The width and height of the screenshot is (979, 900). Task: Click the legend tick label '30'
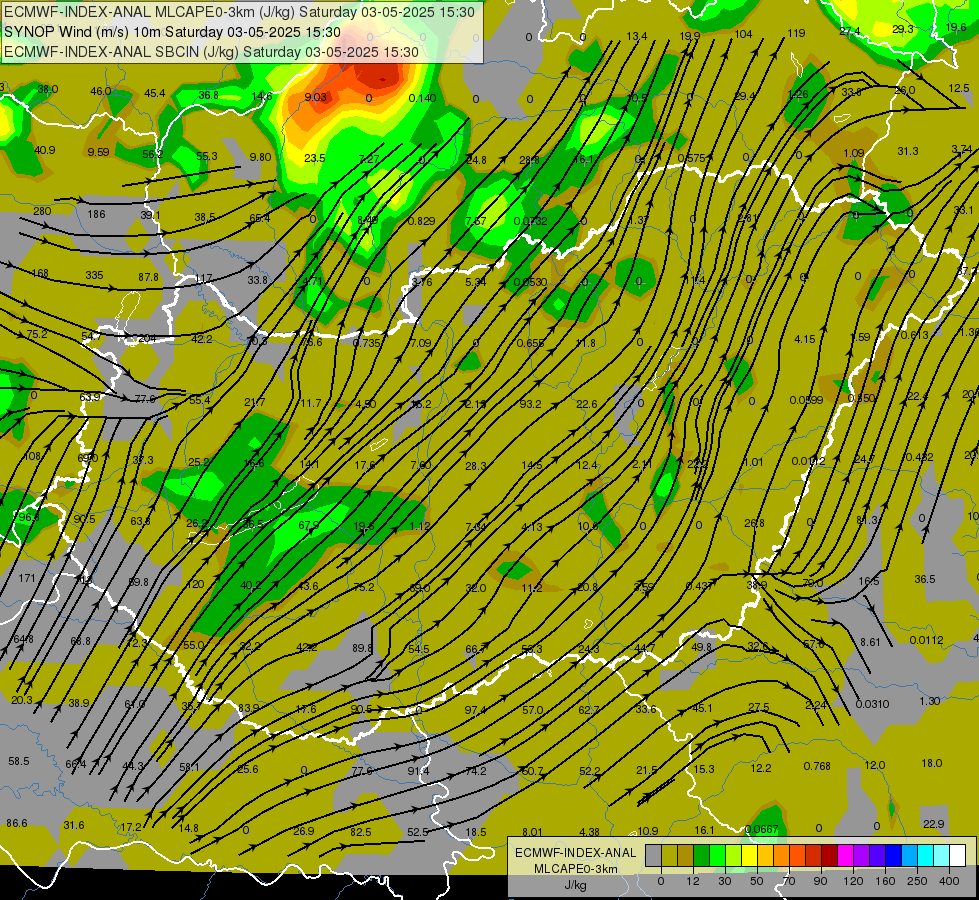tap(725, 881)
